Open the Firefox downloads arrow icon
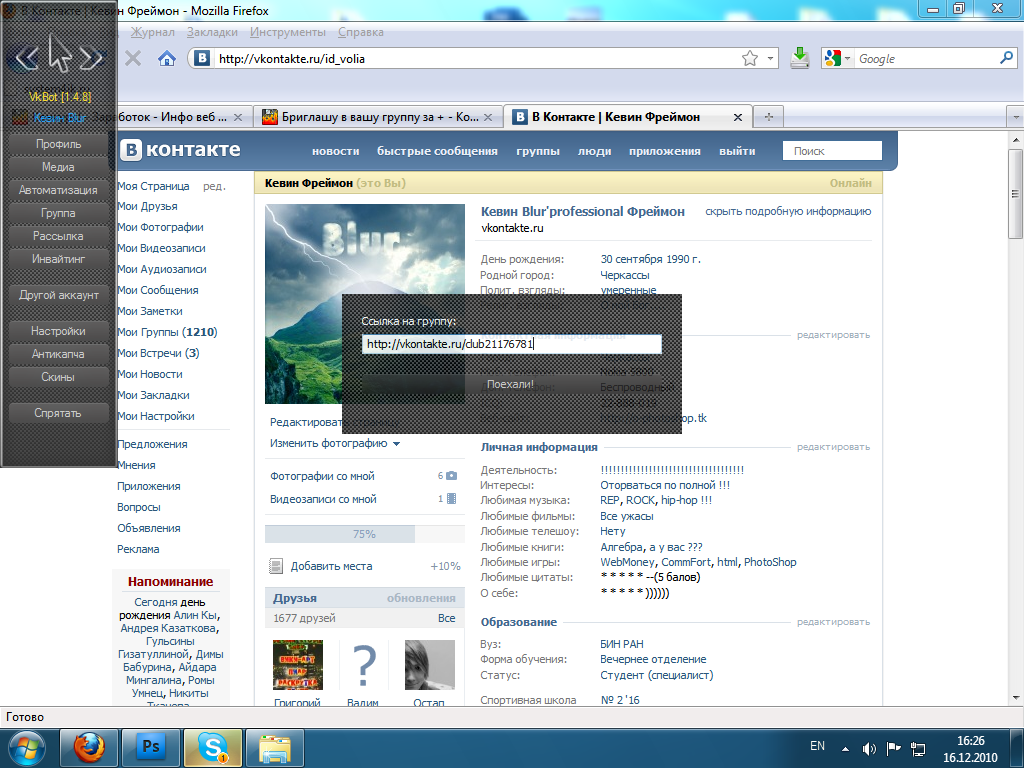This screenshot has height=768, width=1024. (799, 58)
